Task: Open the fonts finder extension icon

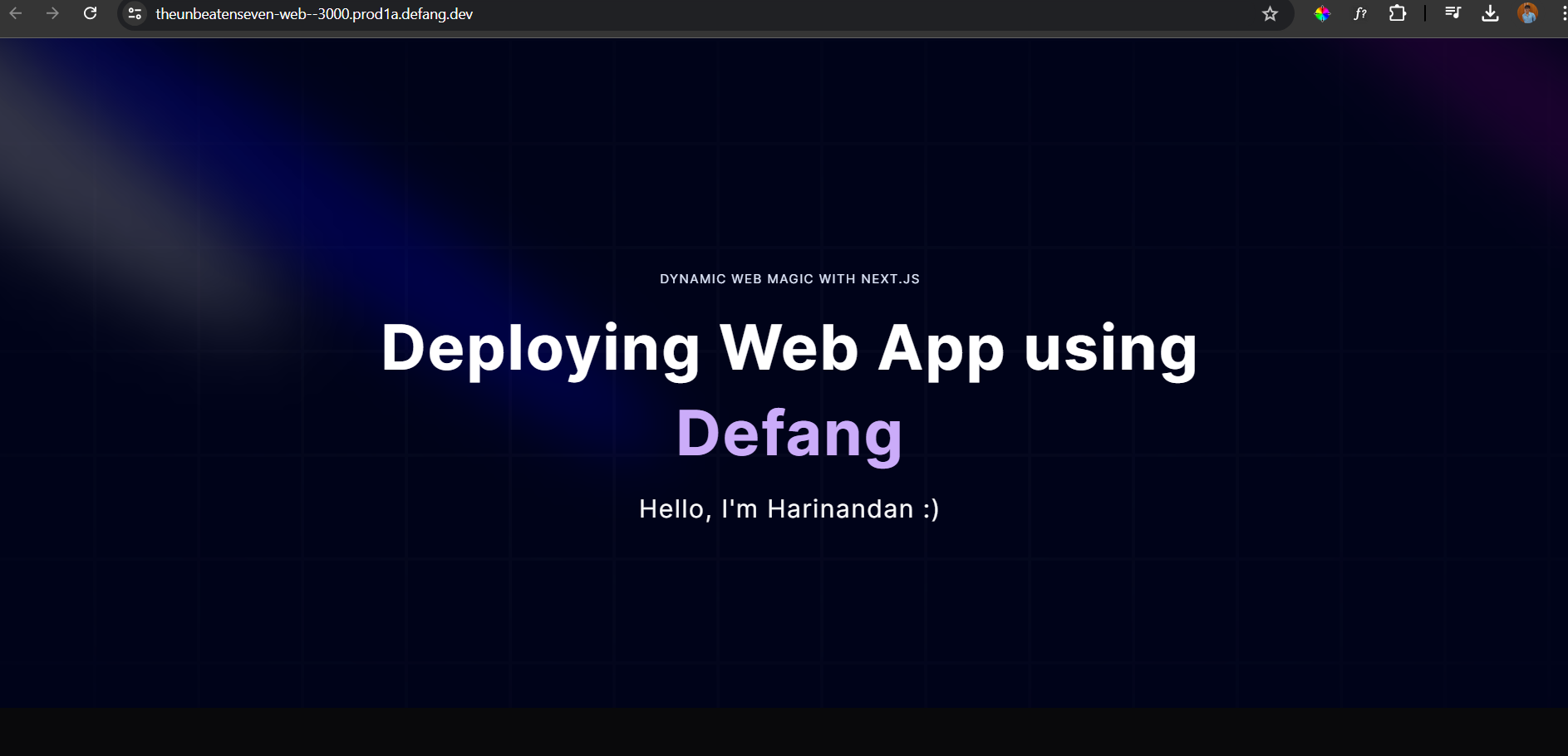Action: 1360,14
